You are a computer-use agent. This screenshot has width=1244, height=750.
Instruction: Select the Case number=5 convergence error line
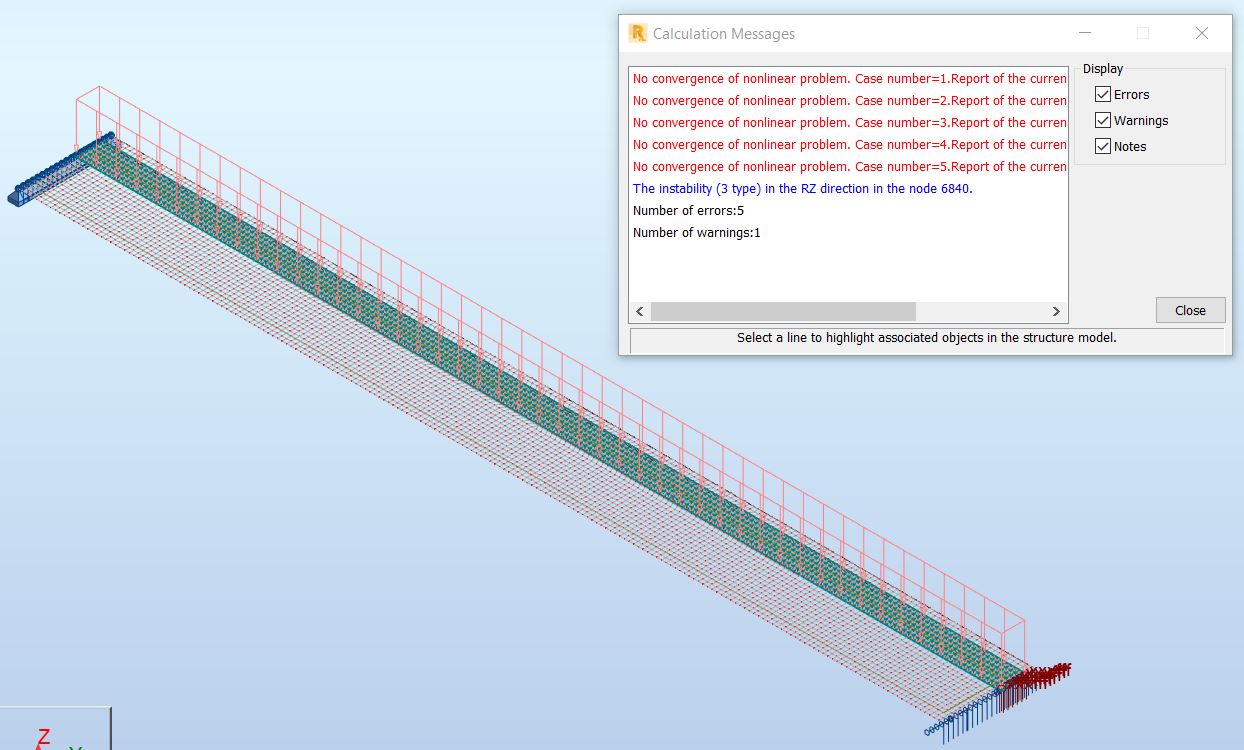(848, 166)
